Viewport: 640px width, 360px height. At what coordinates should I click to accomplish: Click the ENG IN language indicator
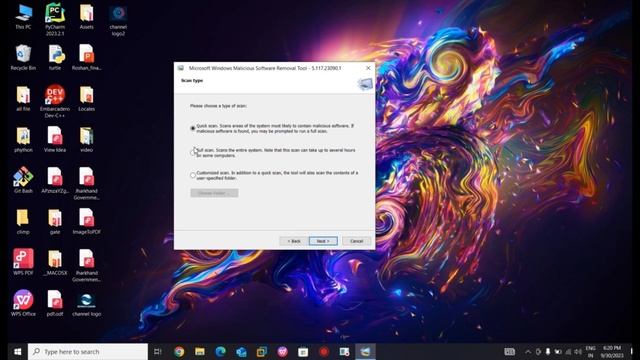590,351
